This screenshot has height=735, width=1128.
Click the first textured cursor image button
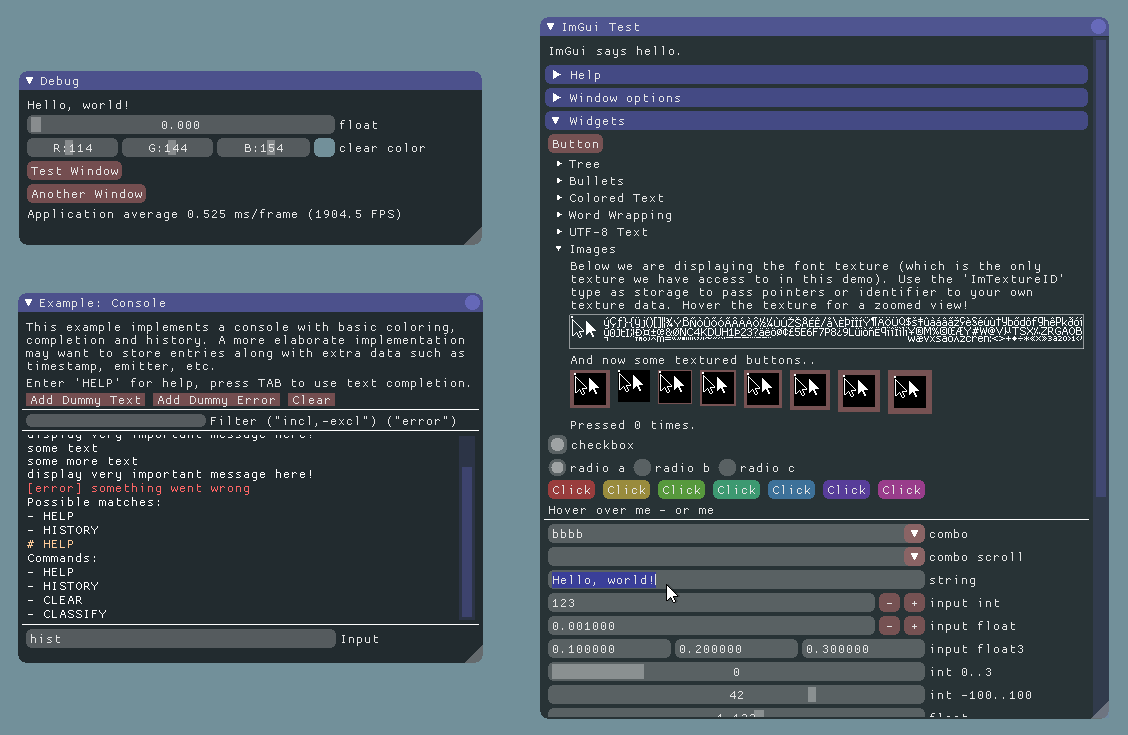click(x=589, y=388)
